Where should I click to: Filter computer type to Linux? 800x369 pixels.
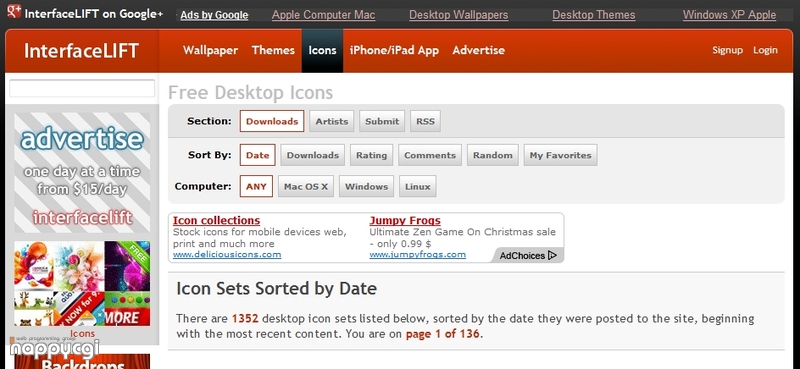[418, 186]
